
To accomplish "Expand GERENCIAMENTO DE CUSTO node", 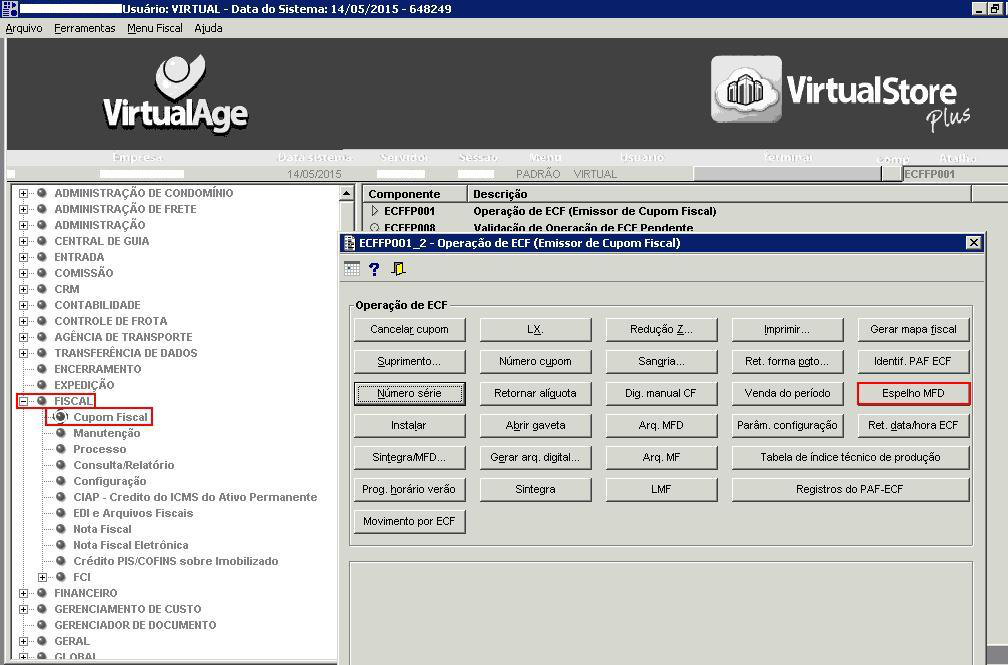I will [23, 609].
